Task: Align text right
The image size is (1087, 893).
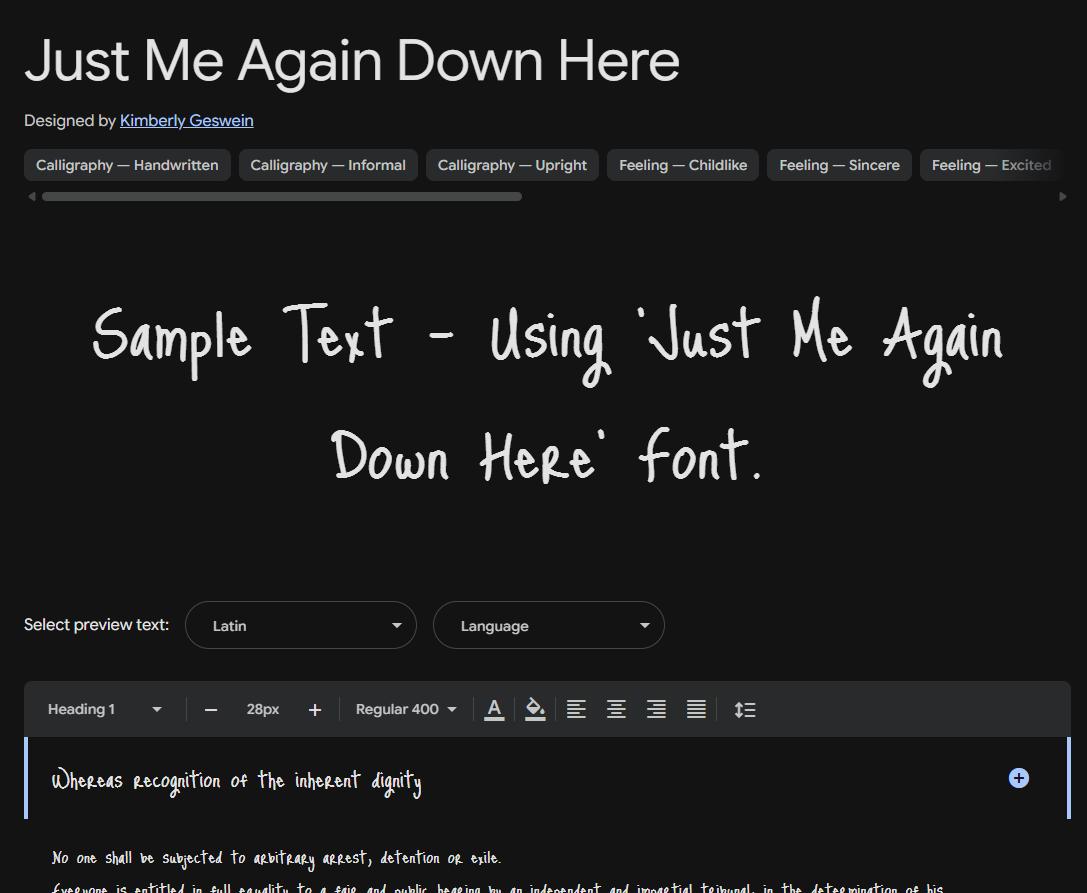Action: coord(656,709)
